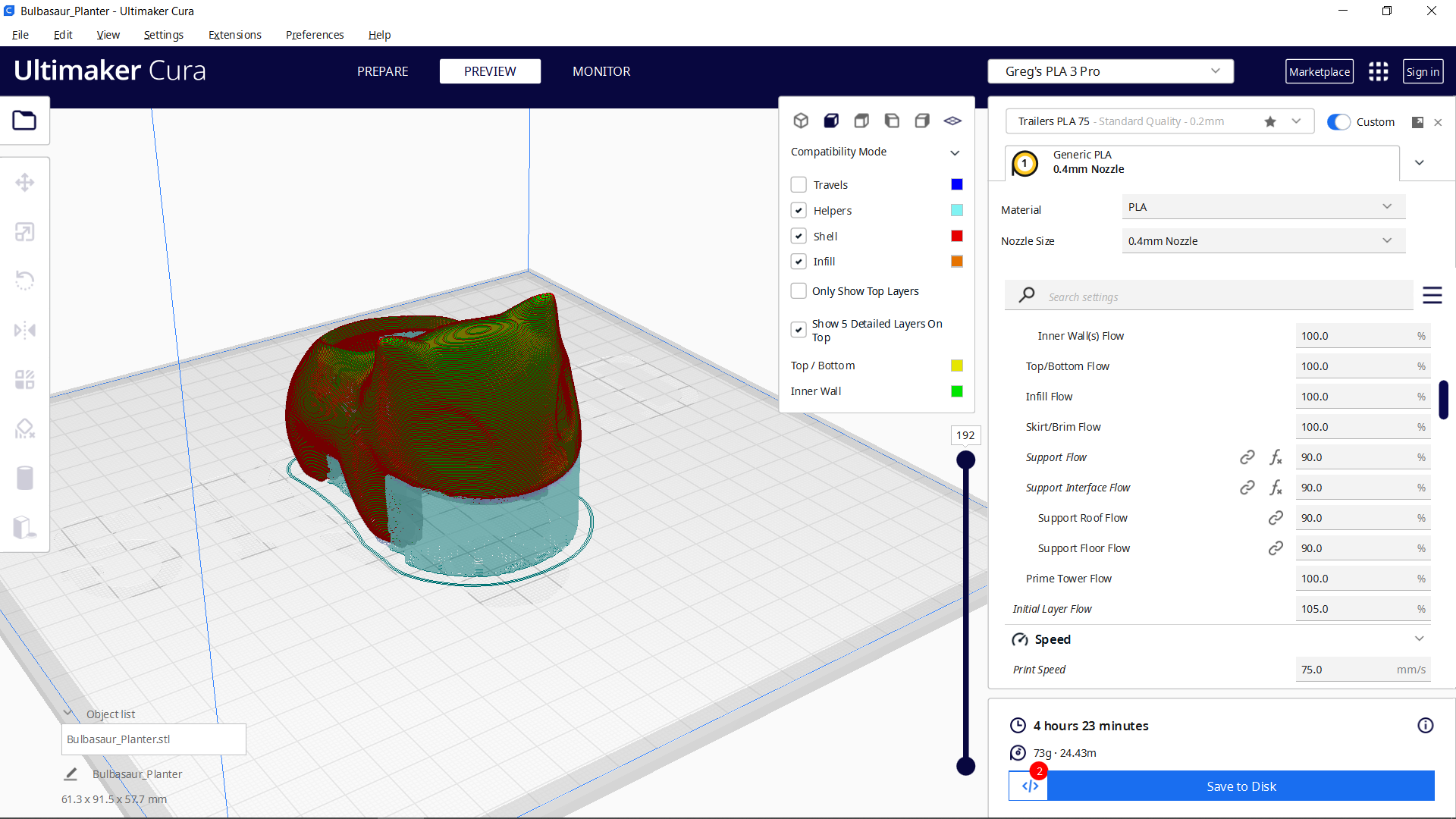
Task: Open Per Model Settings tool
Action: click(25, 379)
